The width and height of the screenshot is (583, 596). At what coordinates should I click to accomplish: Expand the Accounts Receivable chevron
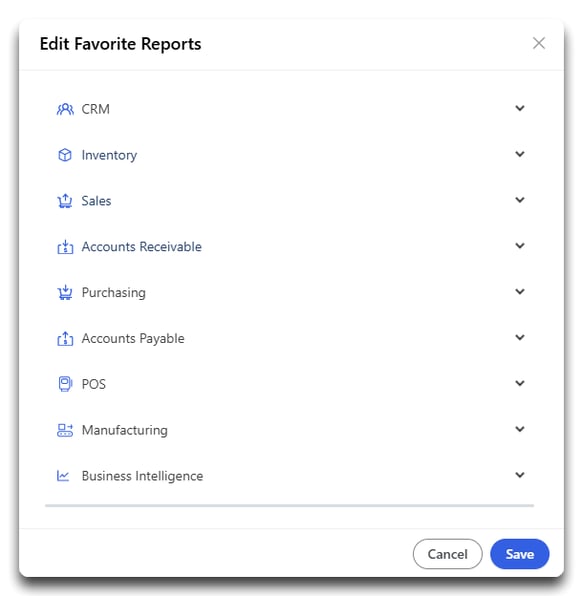point(520,246)
